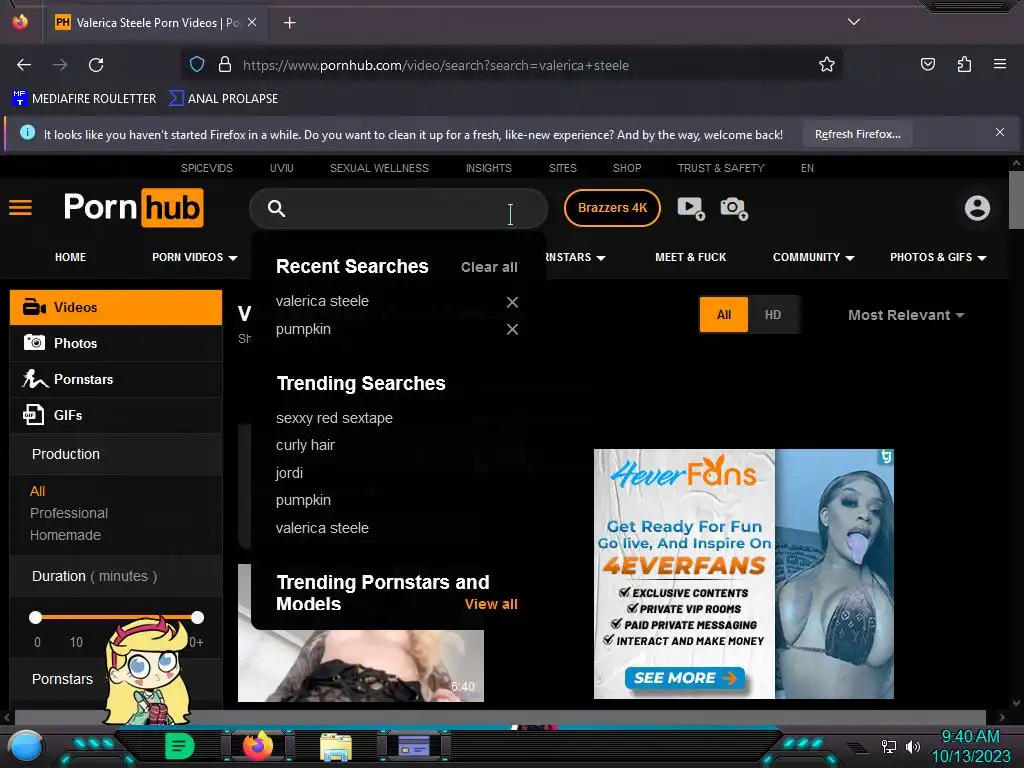Select the Videos sidebar tab
The height and width of the screenshot is (768, 1024).
click(x=116, y=307)
